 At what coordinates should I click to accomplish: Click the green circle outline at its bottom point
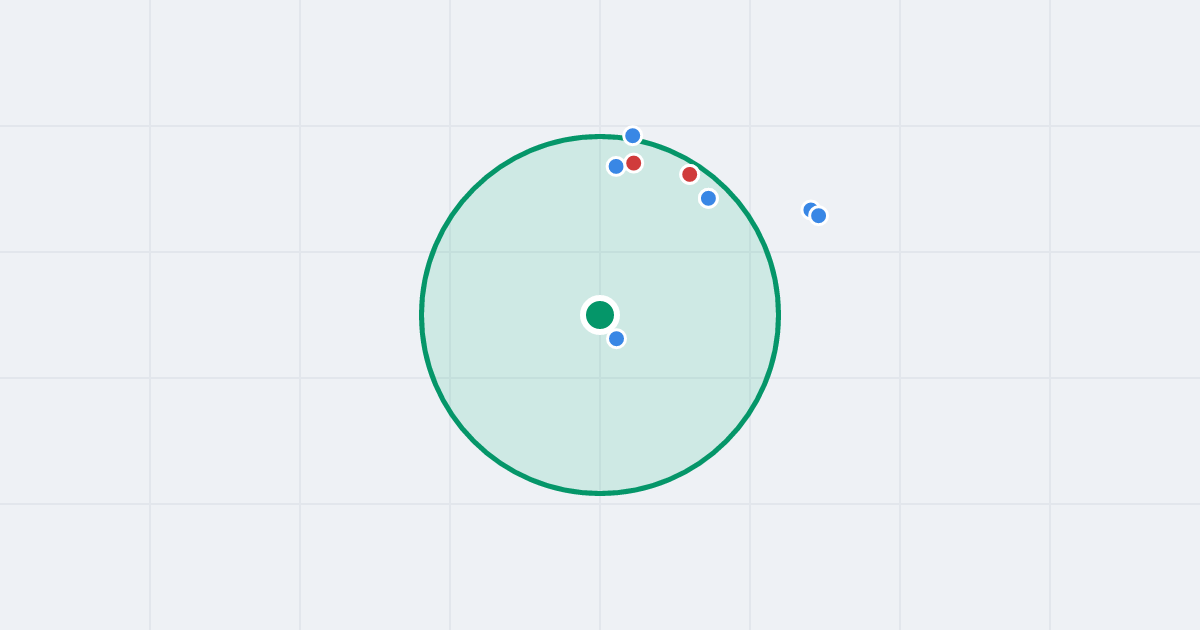pyautogui.click(x=600, y=493)
